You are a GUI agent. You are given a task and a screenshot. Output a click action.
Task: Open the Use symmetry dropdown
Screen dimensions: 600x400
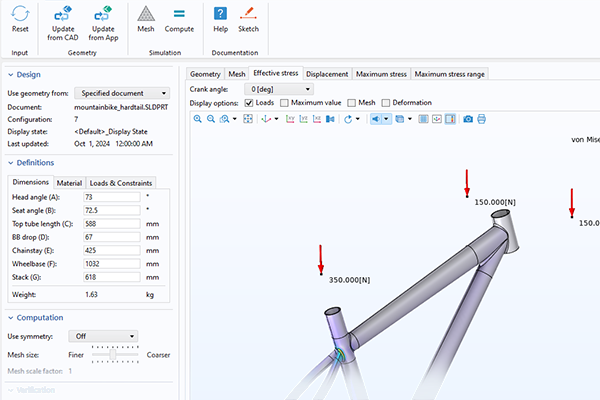106,336
